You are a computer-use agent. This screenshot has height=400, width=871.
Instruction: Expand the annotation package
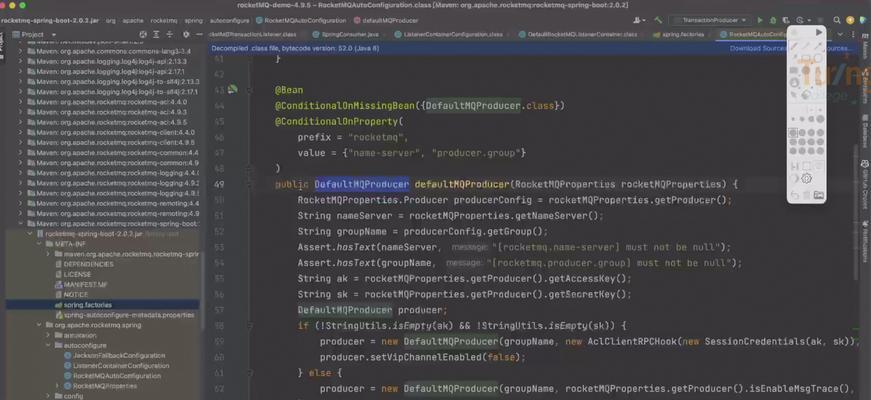point(48,336)
